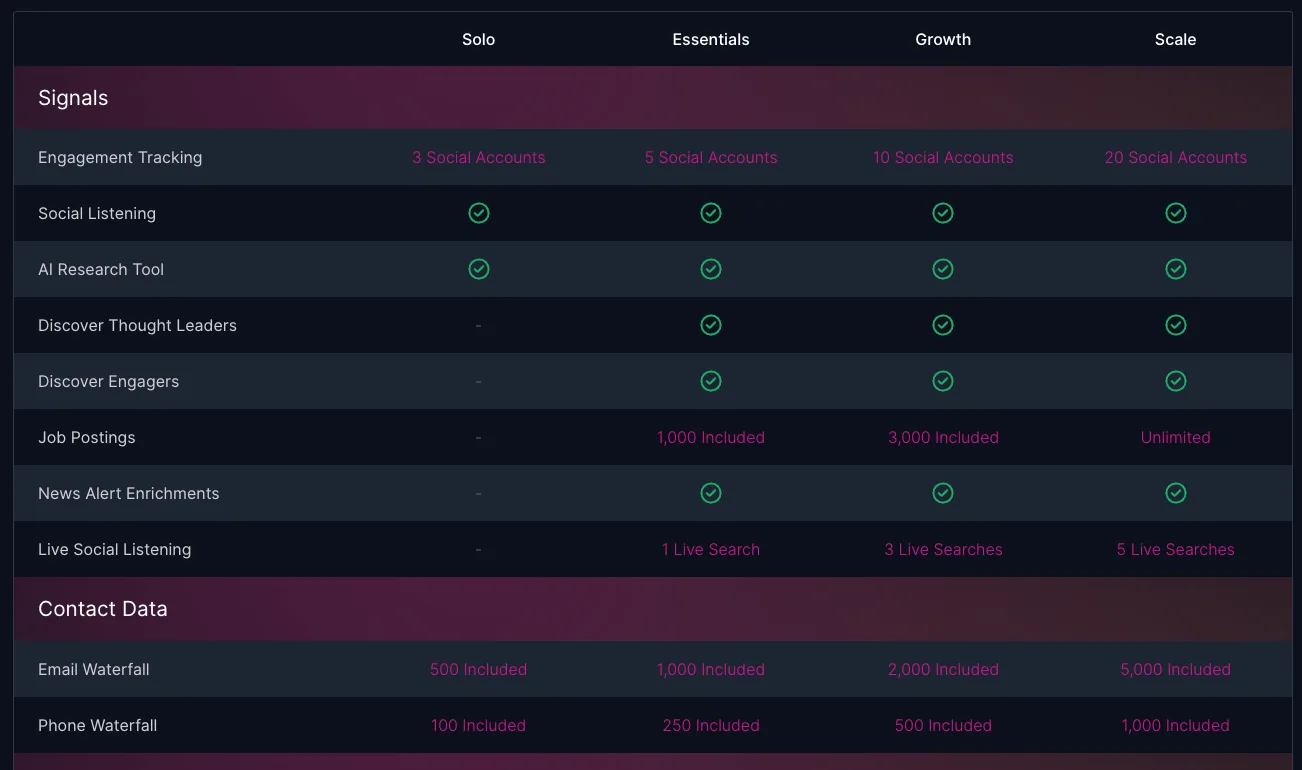
Task: Click Phone Waterfall 500 Included value
Action: click(x=943, y=725)
